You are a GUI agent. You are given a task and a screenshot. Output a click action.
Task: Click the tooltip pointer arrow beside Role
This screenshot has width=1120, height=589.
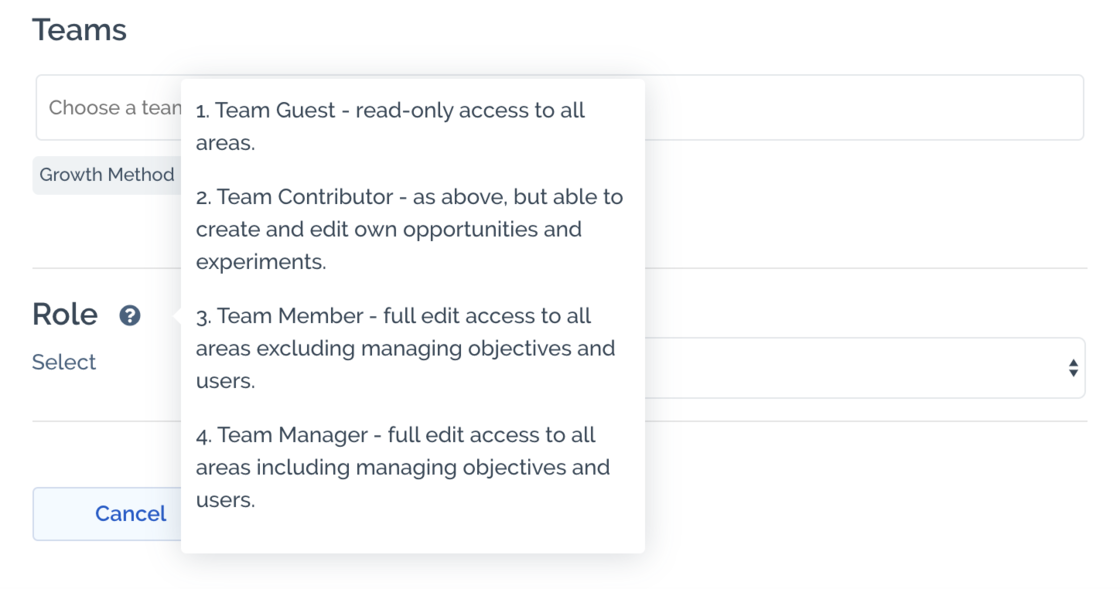tap(177, 316)
